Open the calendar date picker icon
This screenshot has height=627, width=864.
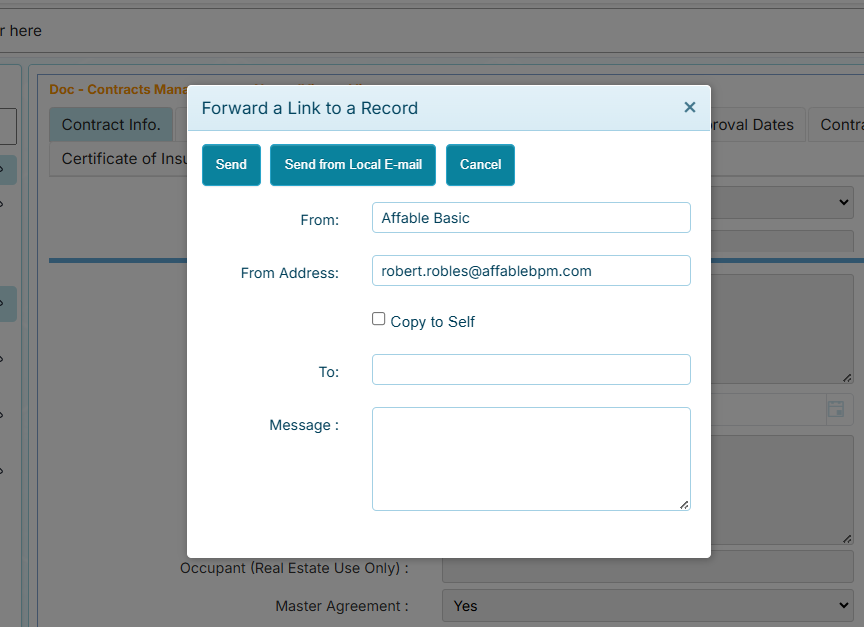pos(837,409)
